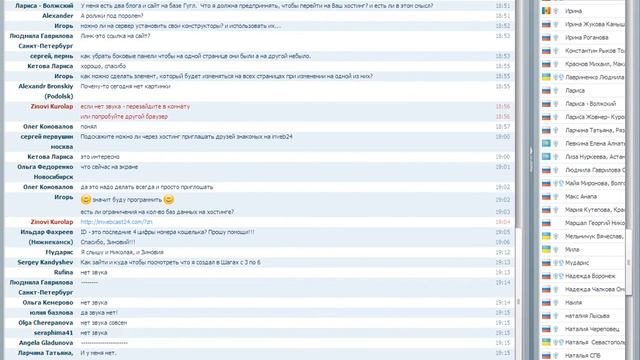Click the status icon beside Ларчина Татьяна in list
The image size is (640, 360).
pos(556,130)
